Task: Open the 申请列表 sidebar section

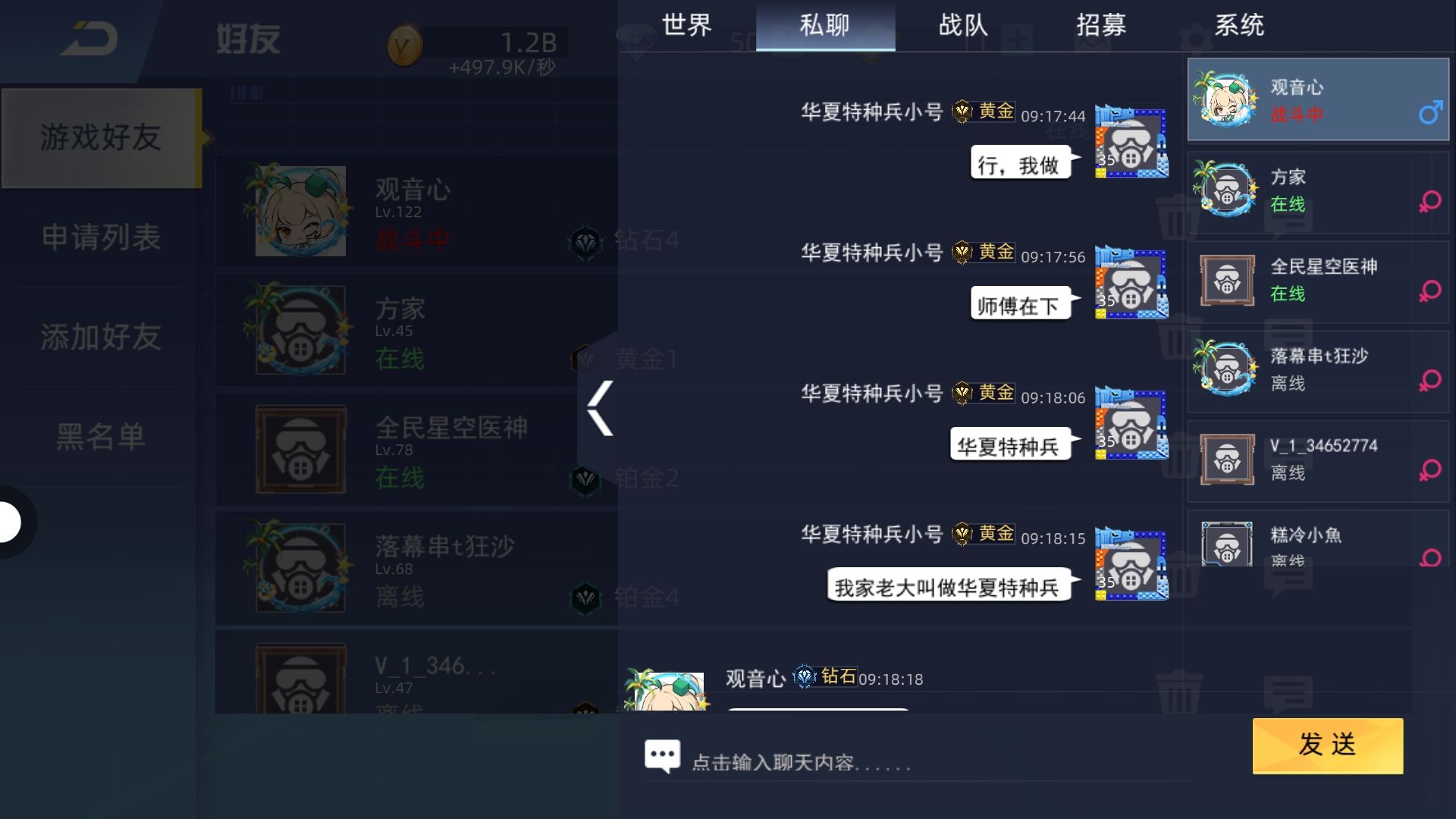Action: (101, 237)
